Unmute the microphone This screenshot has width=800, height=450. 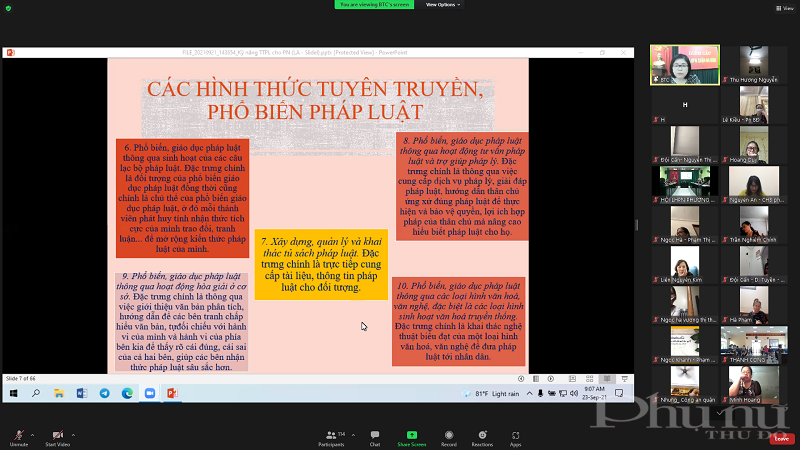point(18,436)
